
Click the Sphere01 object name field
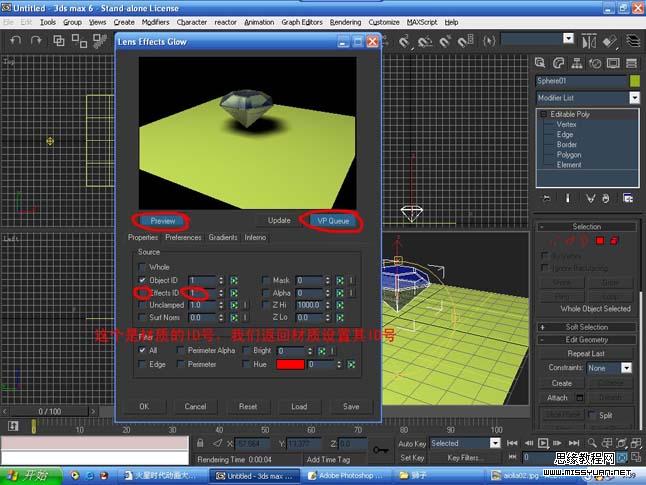coord(581,81)
